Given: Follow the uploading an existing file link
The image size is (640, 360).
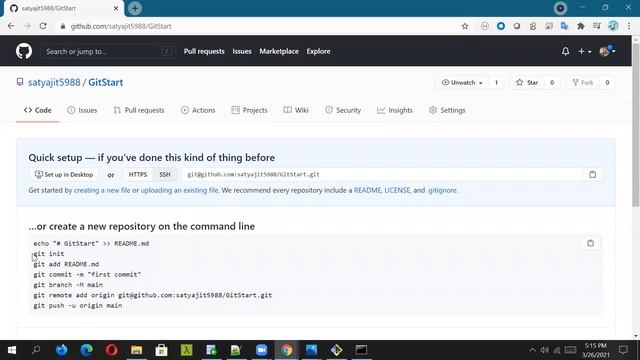Looking at the screenshot, I should 179,190.
